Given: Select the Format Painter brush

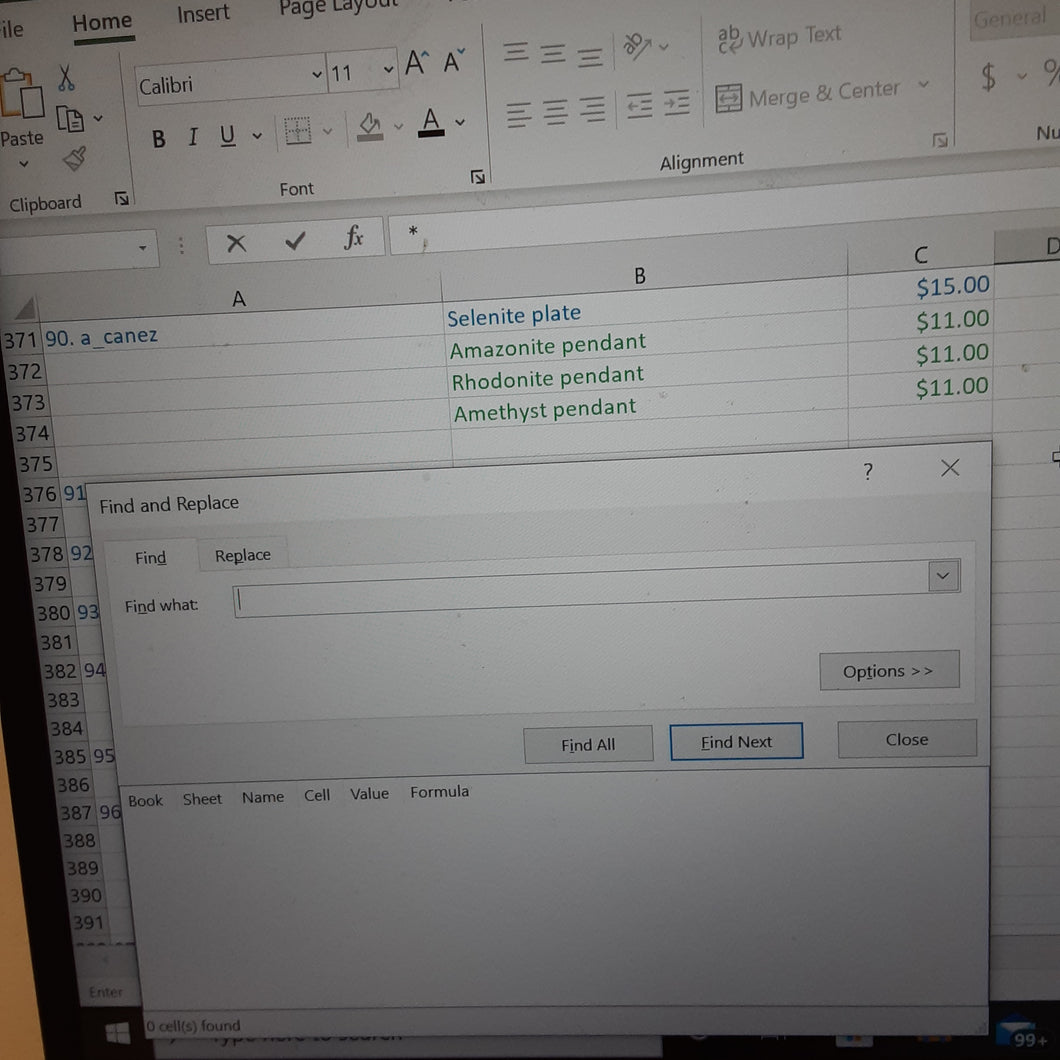Looking at the screenshot, I should coord(74,158).
